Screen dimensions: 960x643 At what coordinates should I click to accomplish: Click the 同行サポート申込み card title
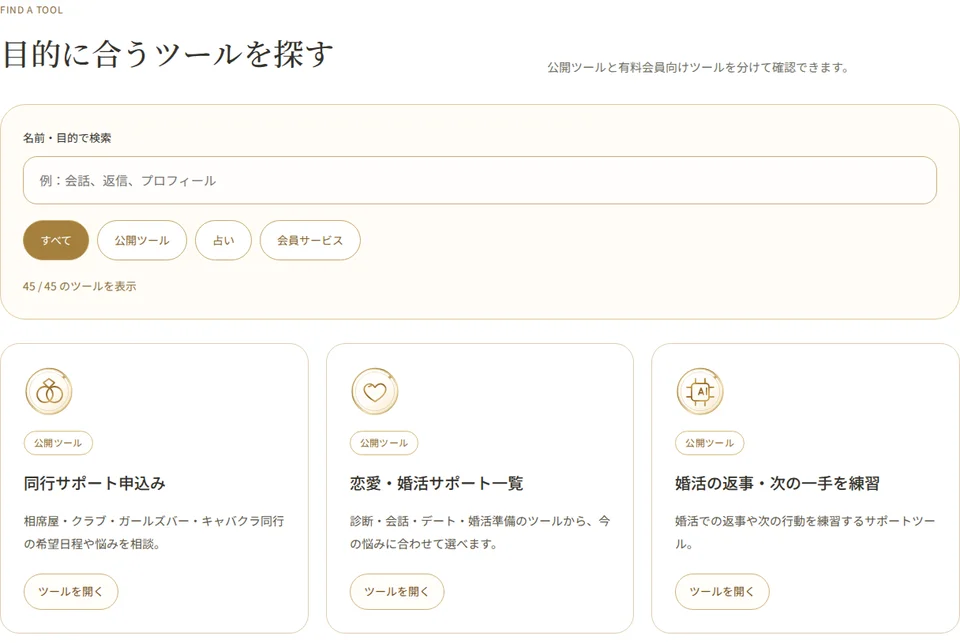95,483
